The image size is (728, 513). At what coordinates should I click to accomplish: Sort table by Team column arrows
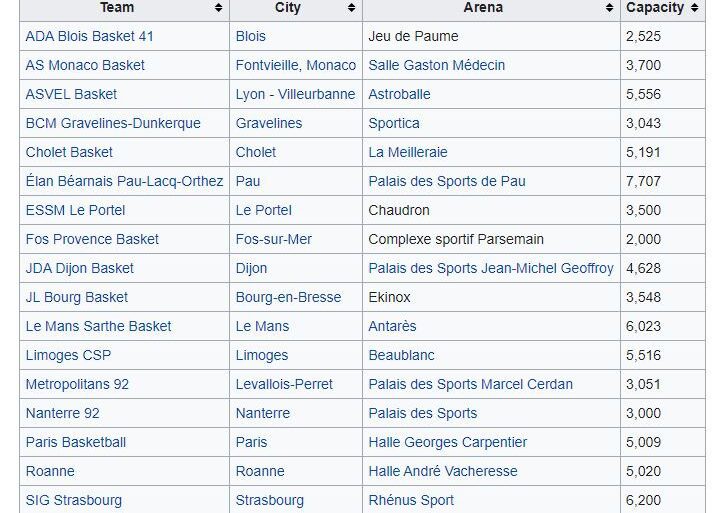[x=218, y=8]
